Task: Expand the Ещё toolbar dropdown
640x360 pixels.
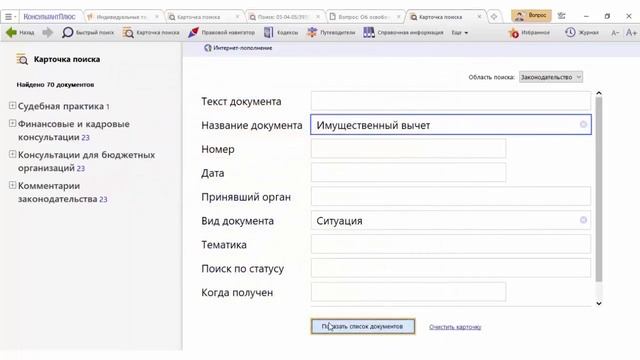Action: (x=460, y=33)
